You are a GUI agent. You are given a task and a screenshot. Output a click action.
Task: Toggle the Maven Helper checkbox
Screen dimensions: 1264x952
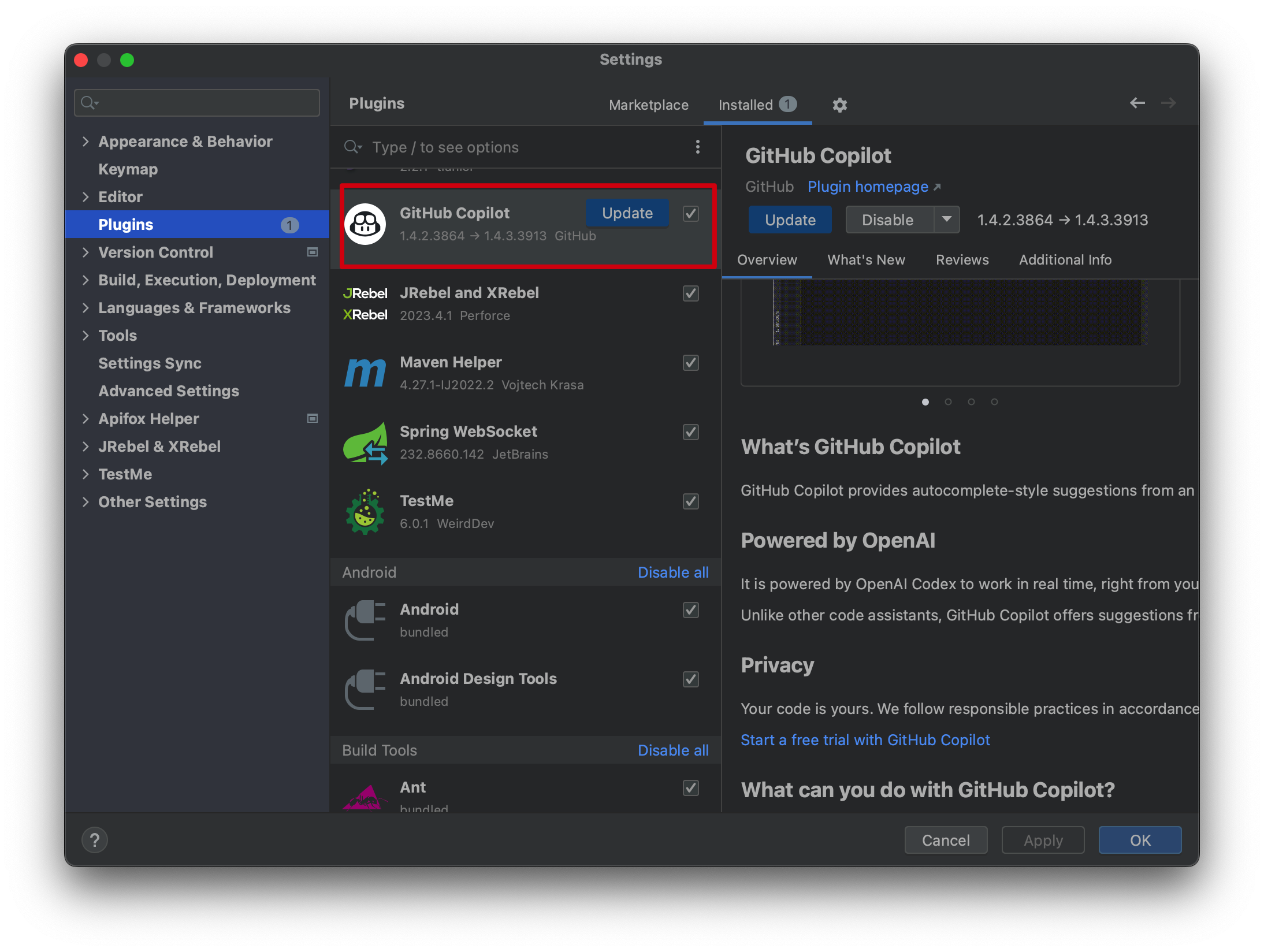click(691, 363)
